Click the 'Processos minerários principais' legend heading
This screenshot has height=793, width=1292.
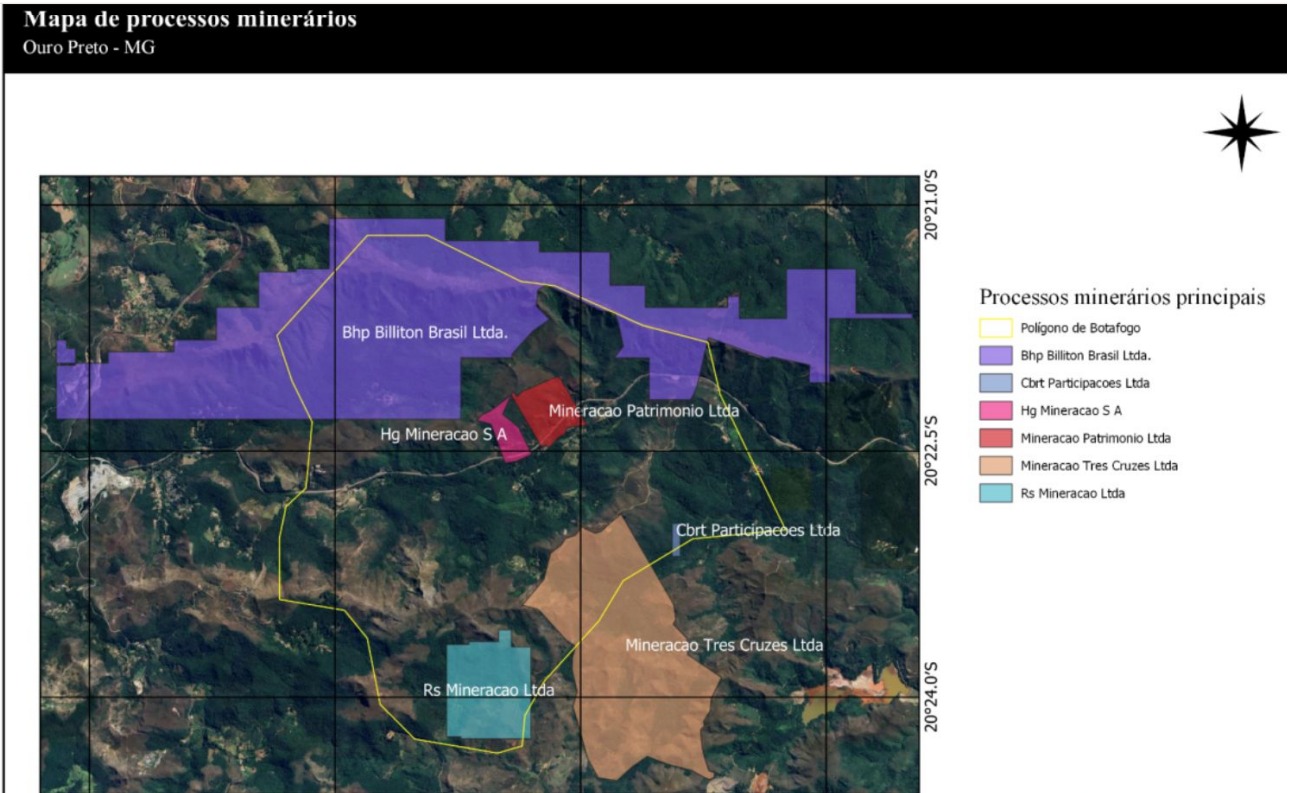1123,297
